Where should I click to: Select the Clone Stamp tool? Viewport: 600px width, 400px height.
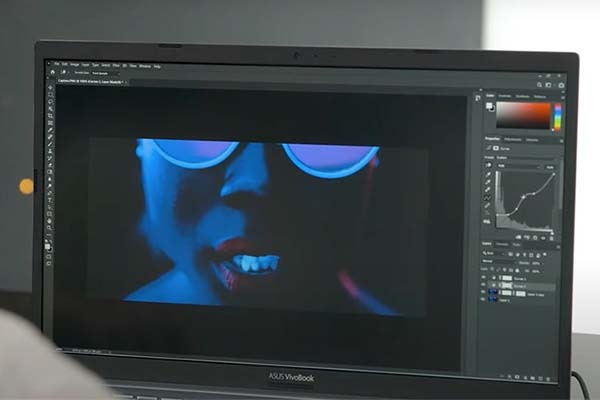click(50, 151)
